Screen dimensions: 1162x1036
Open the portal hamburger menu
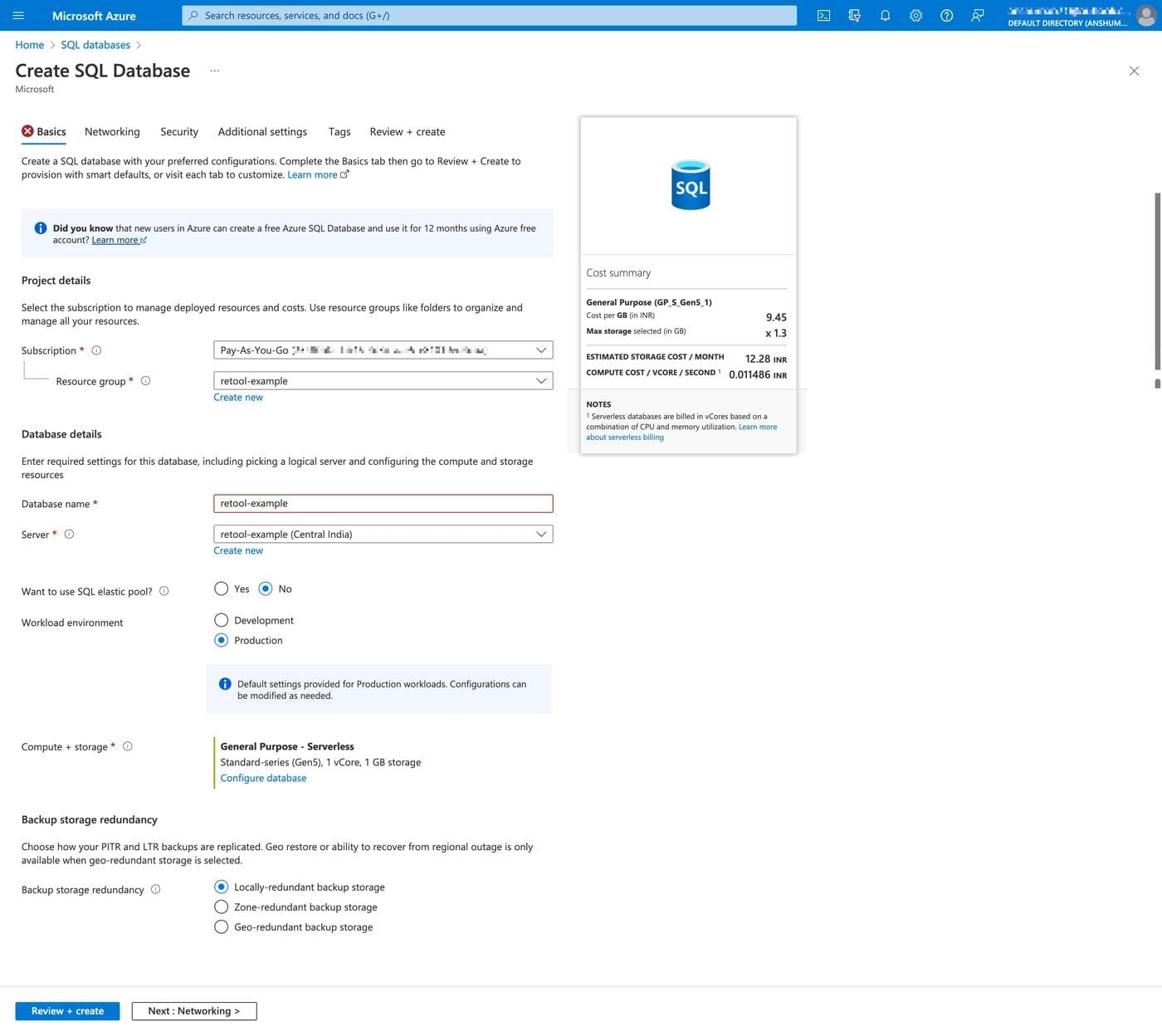point(18,15)
